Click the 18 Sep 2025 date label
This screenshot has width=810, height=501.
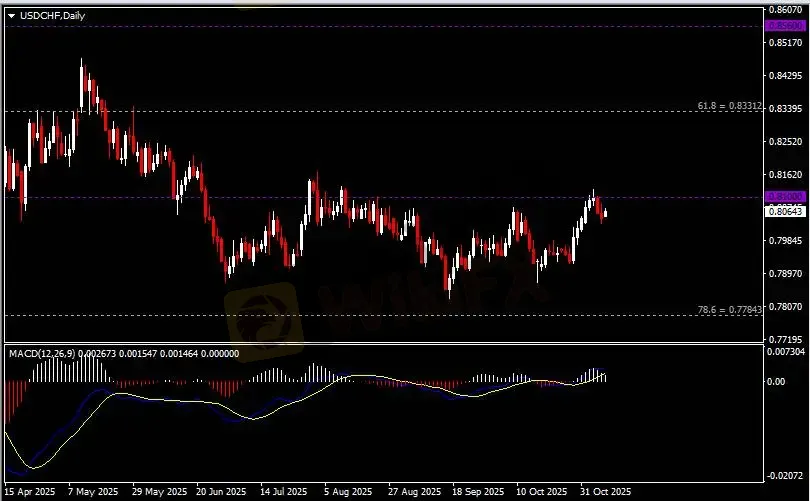(x=478, y=492)
